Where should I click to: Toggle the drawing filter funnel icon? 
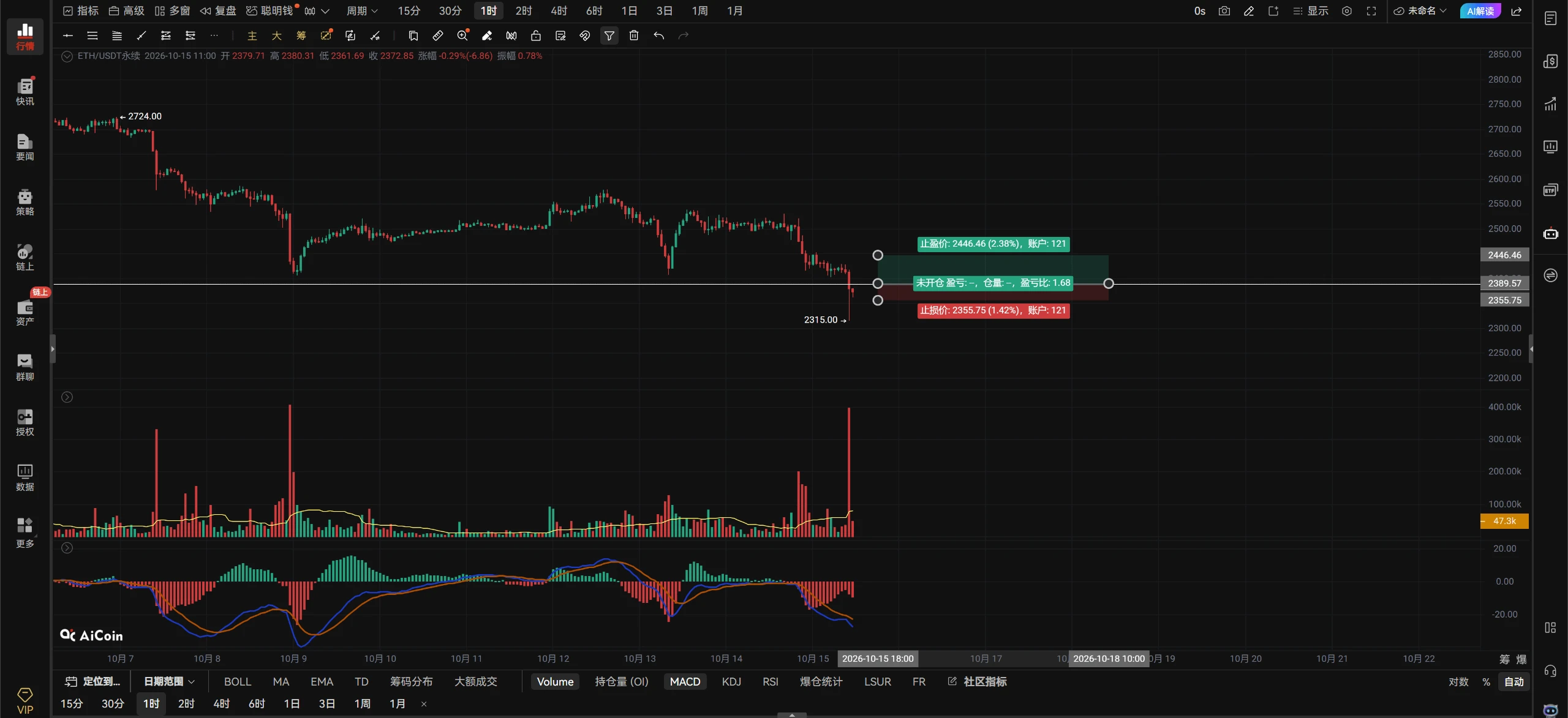(x=609, y=36)
